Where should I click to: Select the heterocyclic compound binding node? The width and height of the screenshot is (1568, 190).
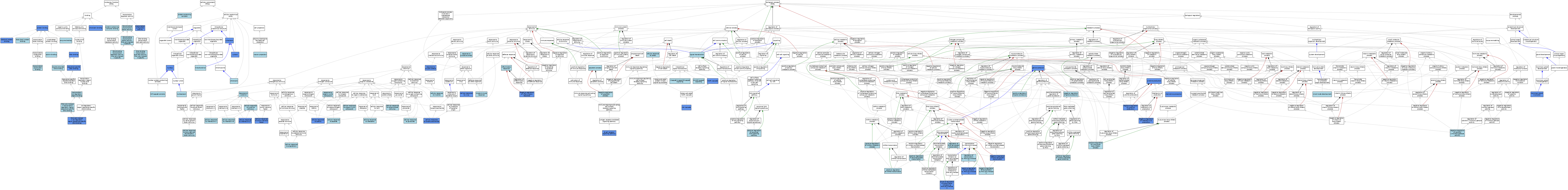pos(79,28)
